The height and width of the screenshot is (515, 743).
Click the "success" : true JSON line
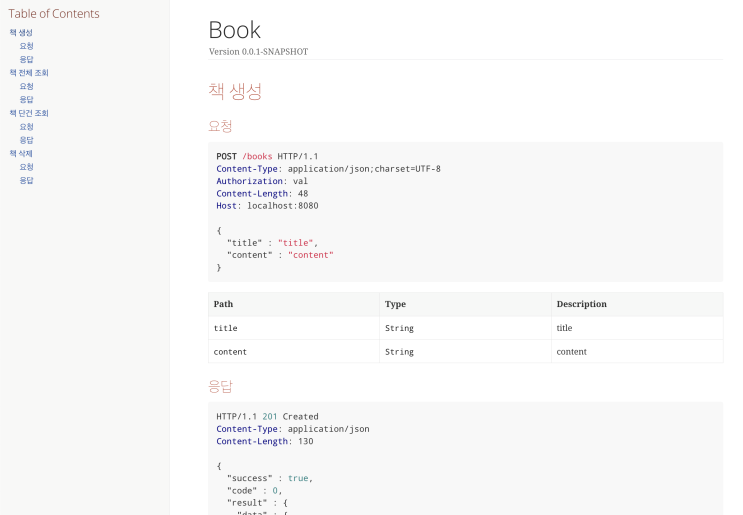pos(270,478)
